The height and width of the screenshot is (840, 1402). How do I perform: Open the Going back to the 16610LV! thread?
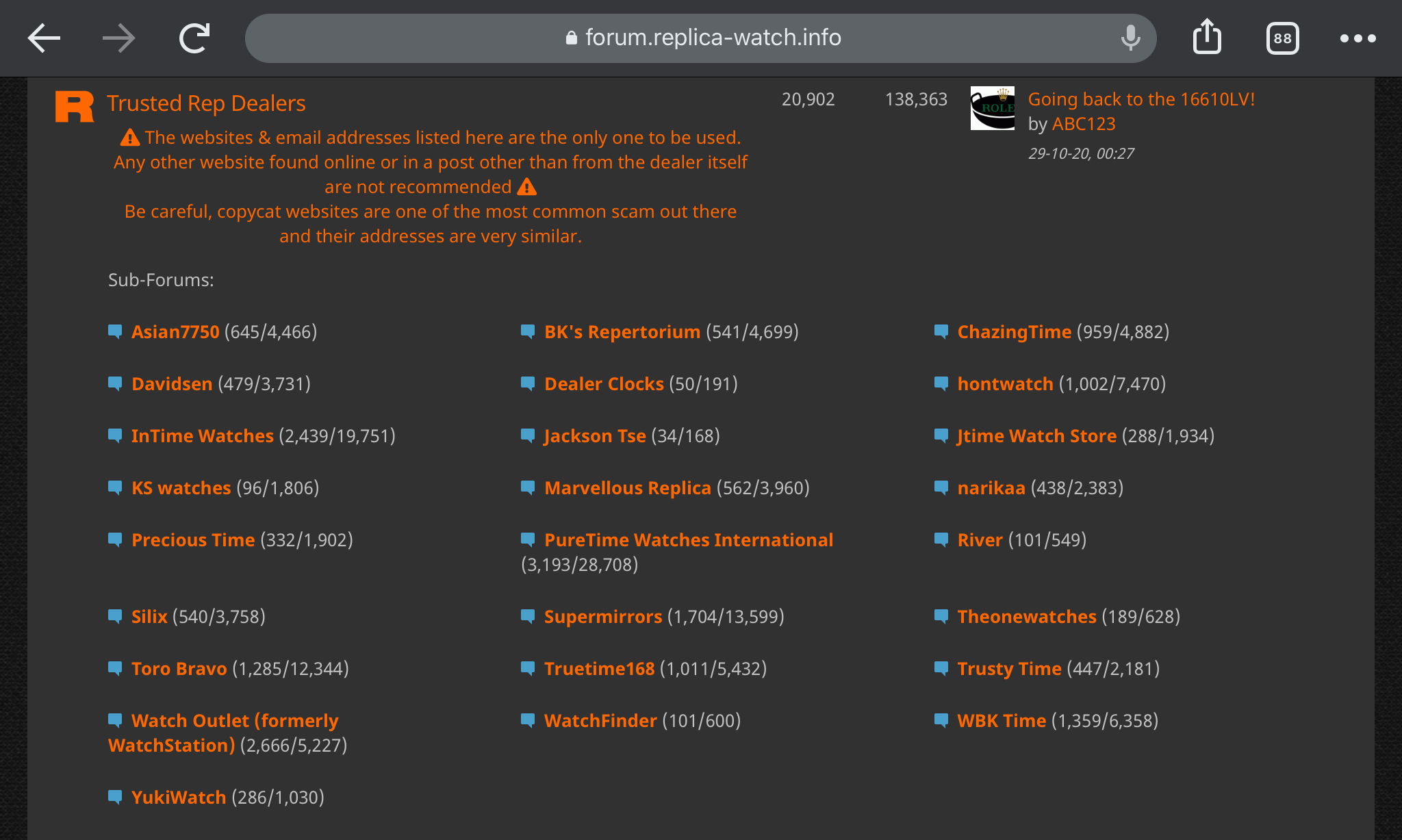(1141, 99)
